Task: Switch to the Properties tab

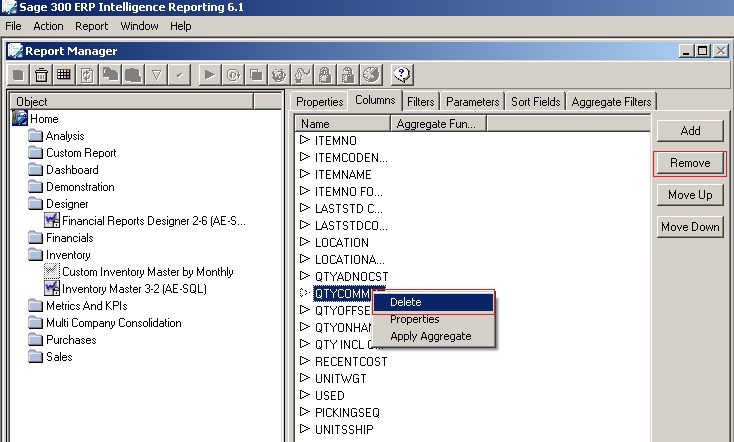Action: tap(319, 102)
